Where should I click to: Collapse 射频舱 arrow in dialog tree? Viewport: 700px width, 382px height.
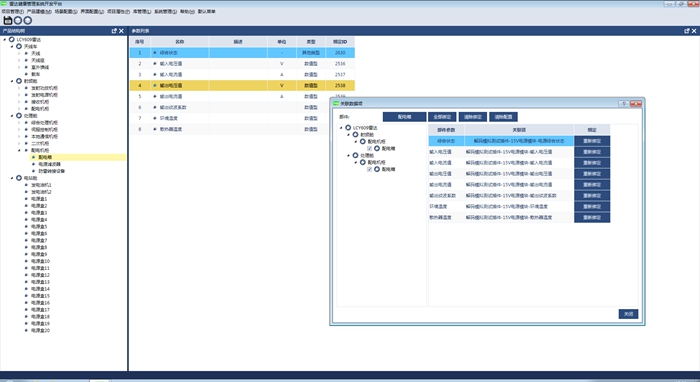click(349, 134)
